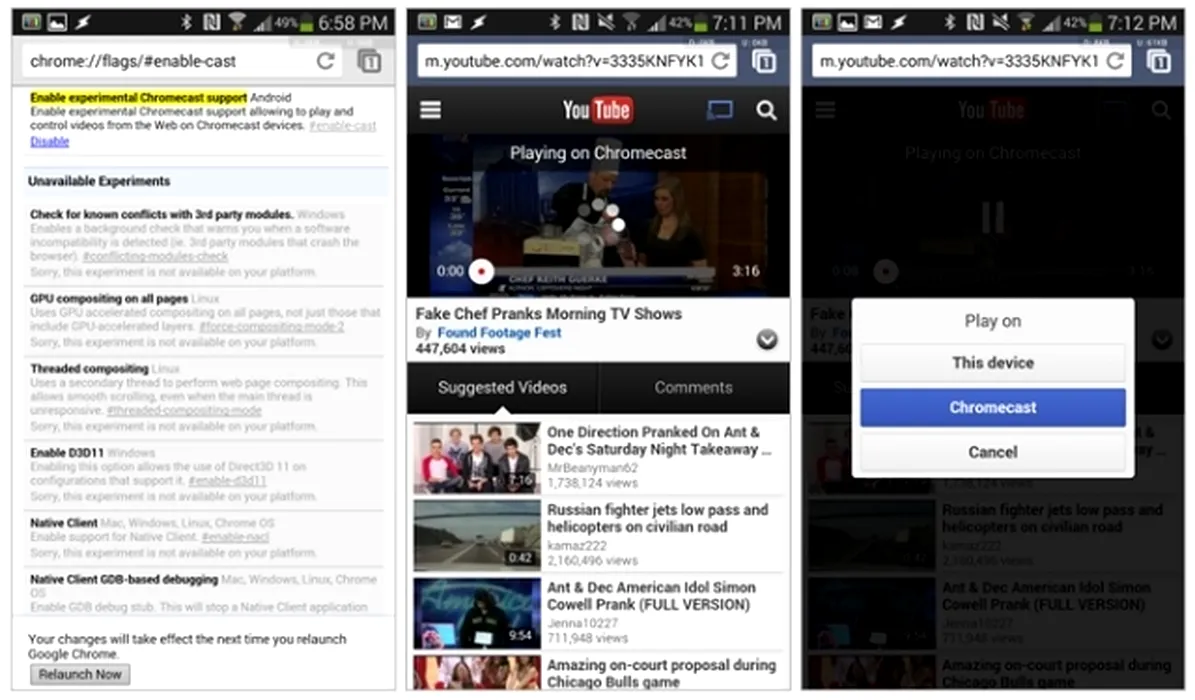Select the One Direction Pranked On Ant & Dec title
Image resolution: width=1195 pixels, height=700 pixels.
click(658, 441)
